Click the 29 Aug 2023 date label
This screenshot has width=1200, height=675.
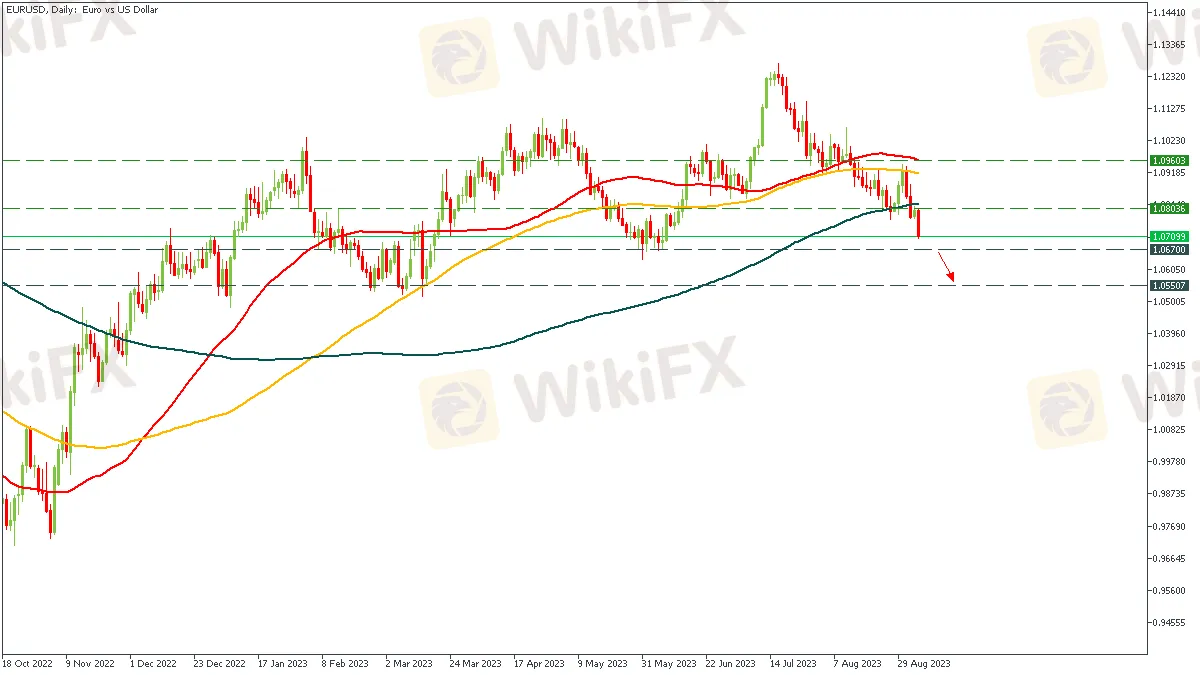923,662
